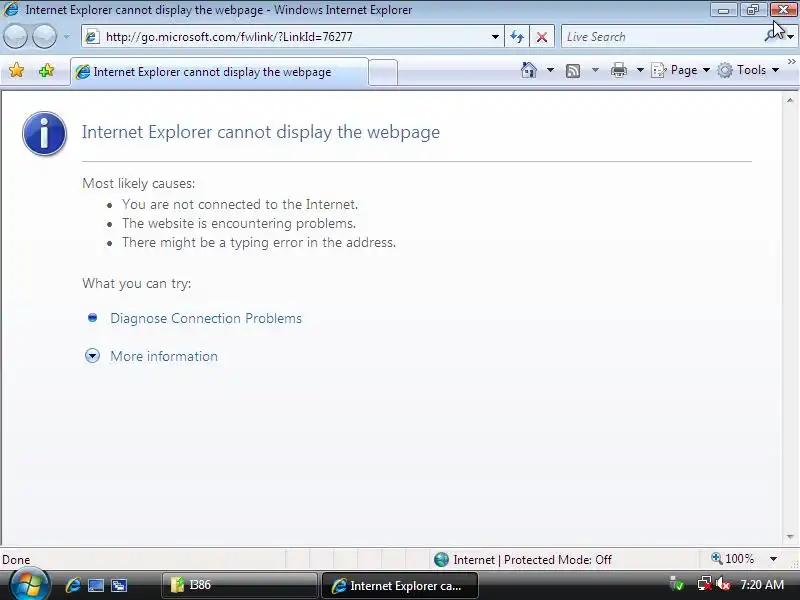This screenshot has width=800, height=600.
Task: Click Show Desktop Quick Launch icon
Action: pyautogui.click(x=96, y=585)
